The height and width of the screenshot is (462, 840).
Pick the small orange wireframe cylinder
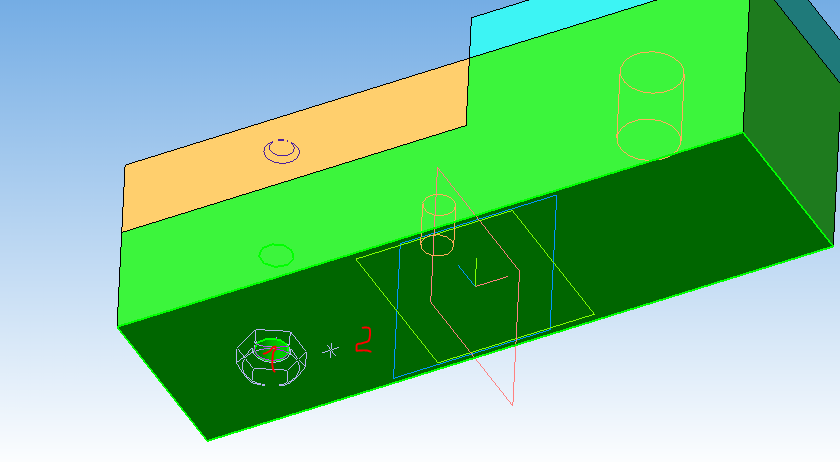(438, 225)
